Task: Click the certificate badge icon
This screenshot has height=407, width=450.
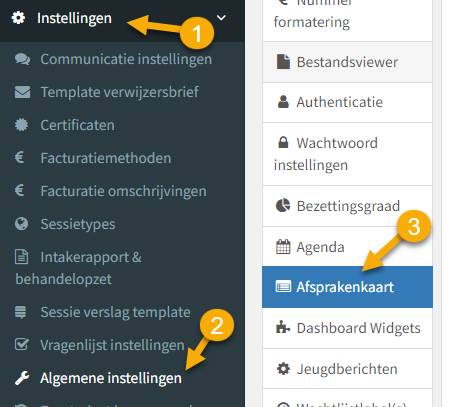Action: (x=22, y=125)
